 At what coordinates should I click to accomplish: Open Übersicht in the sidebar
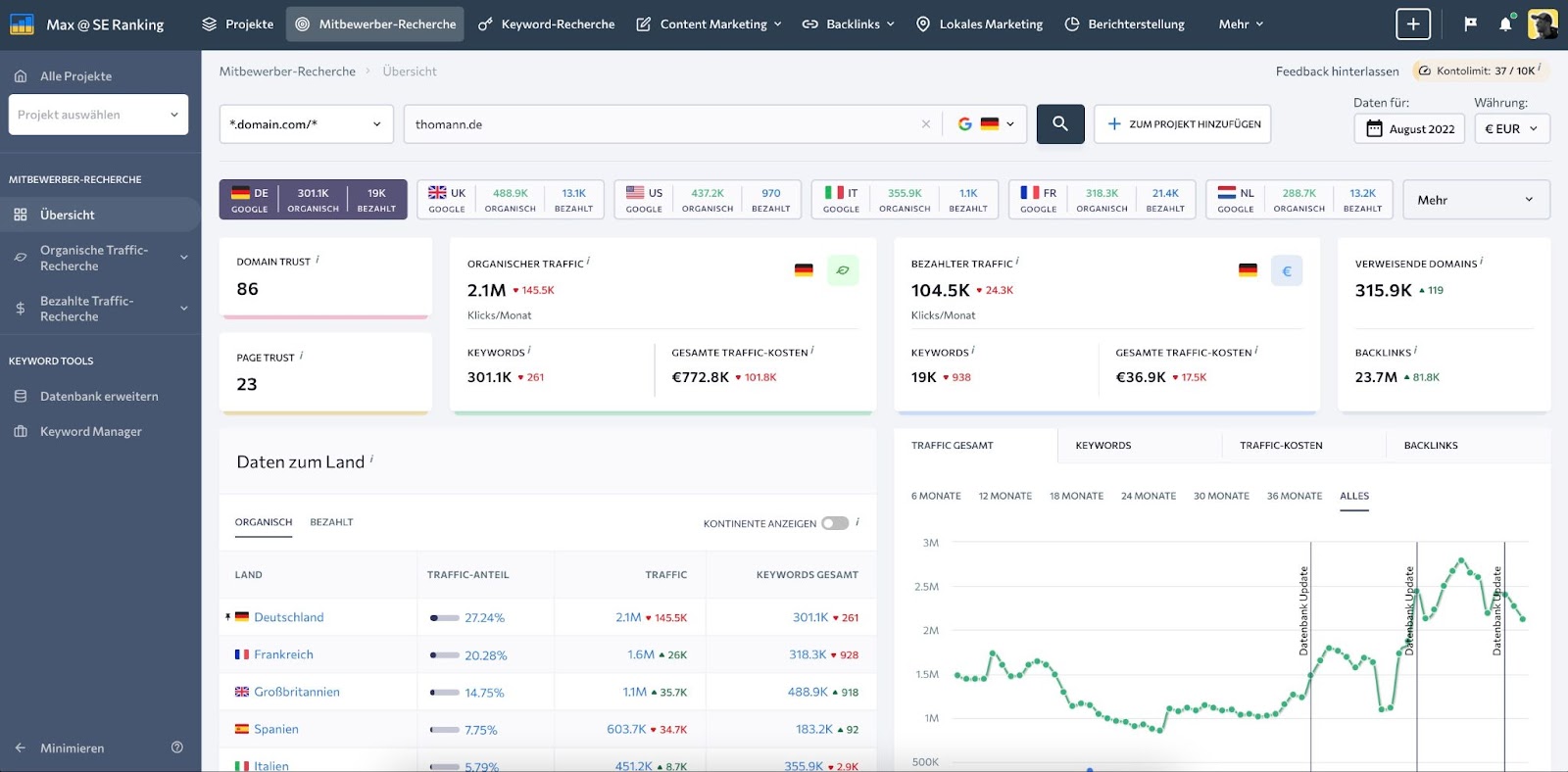tap(100, 215)
